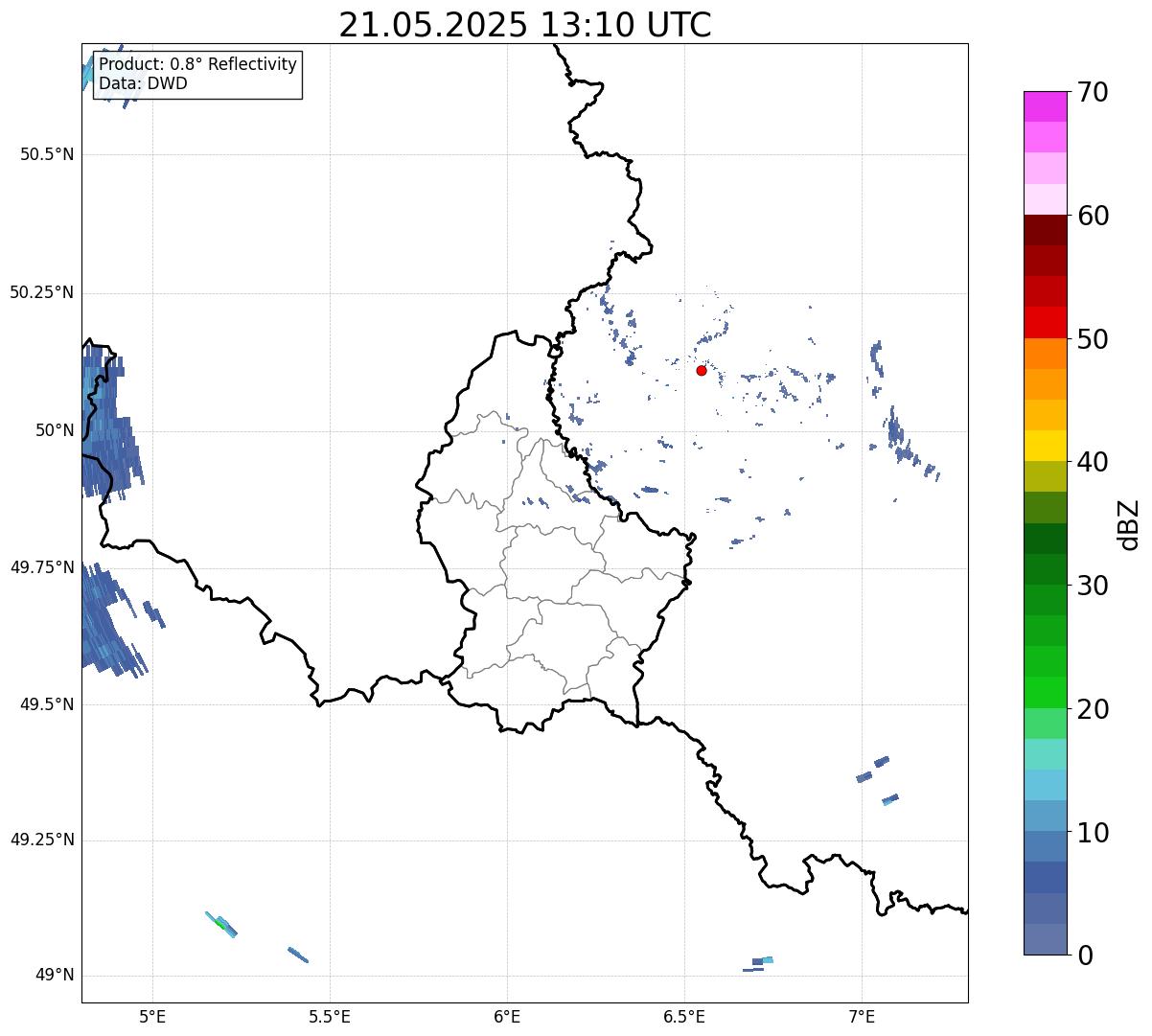1152x1036 pixels.
Task: Click the red station marker dot
Action: [702, 370]
